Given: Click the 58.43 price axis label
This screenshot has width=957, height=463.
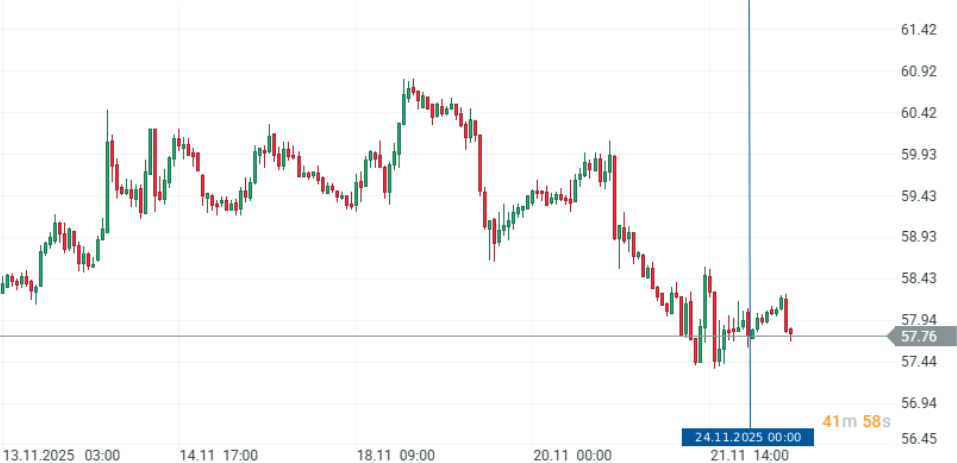Looking at the screenshot, I should [x=918, y=278].
